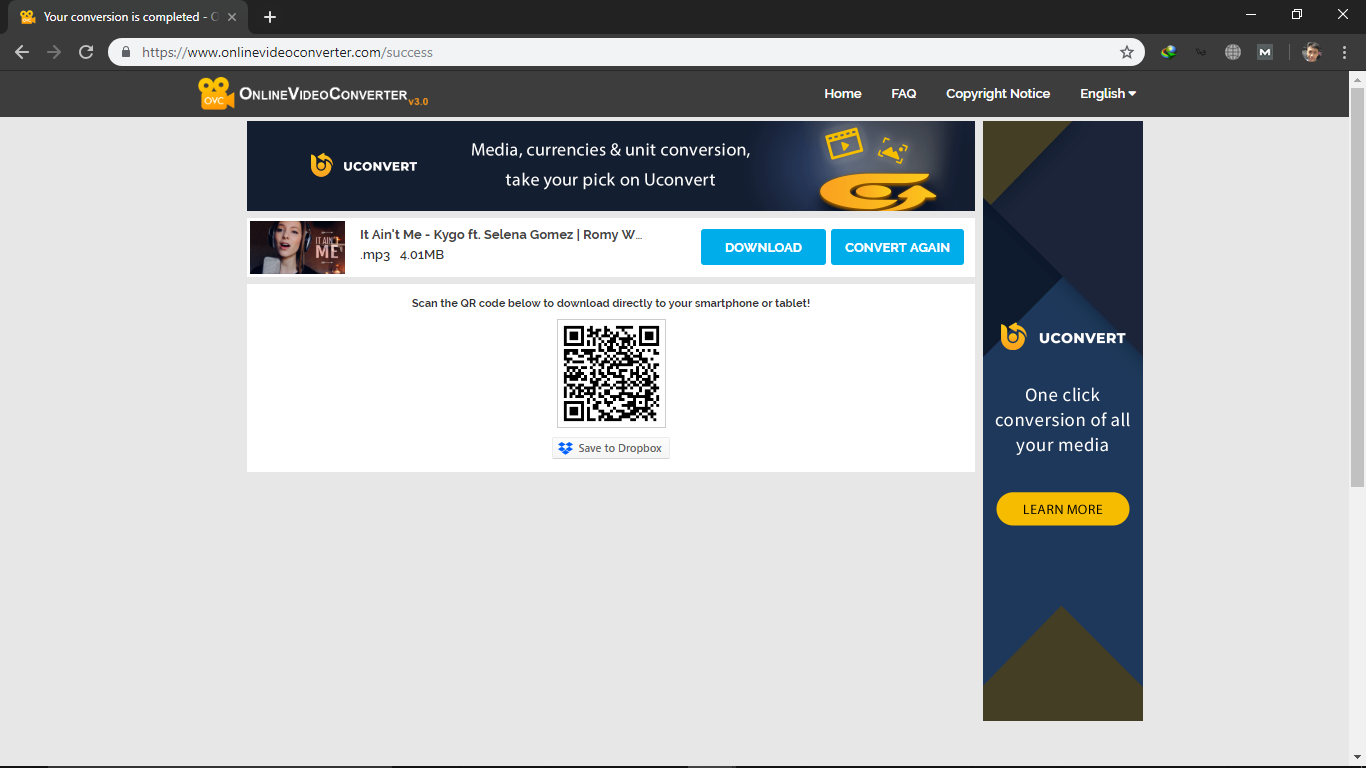Download the converted mp3 file
The width and height of the screenshot is (1366, 768).
pyautogui.click(x=763, y=247)
